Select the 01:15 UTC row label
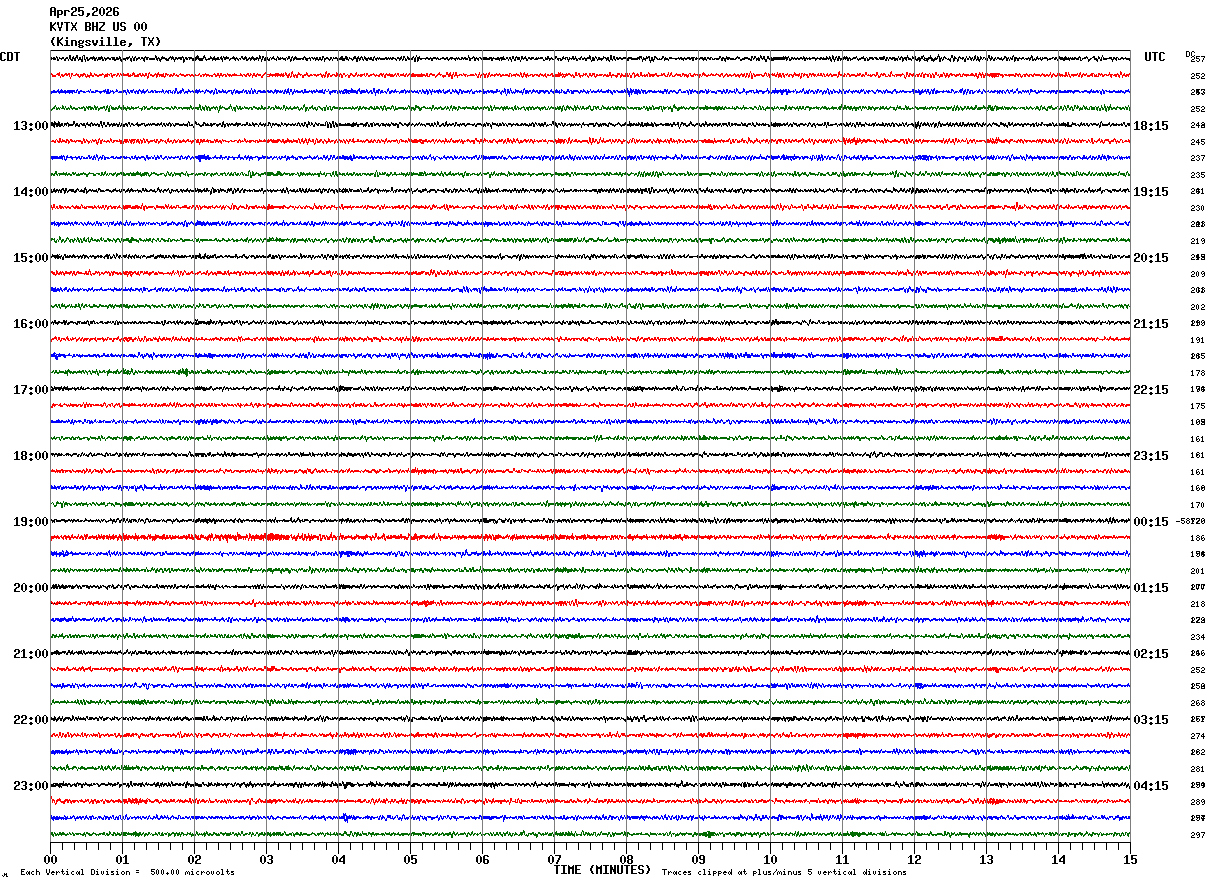This screenshot has width=1210, height=886. (1151, 588)
